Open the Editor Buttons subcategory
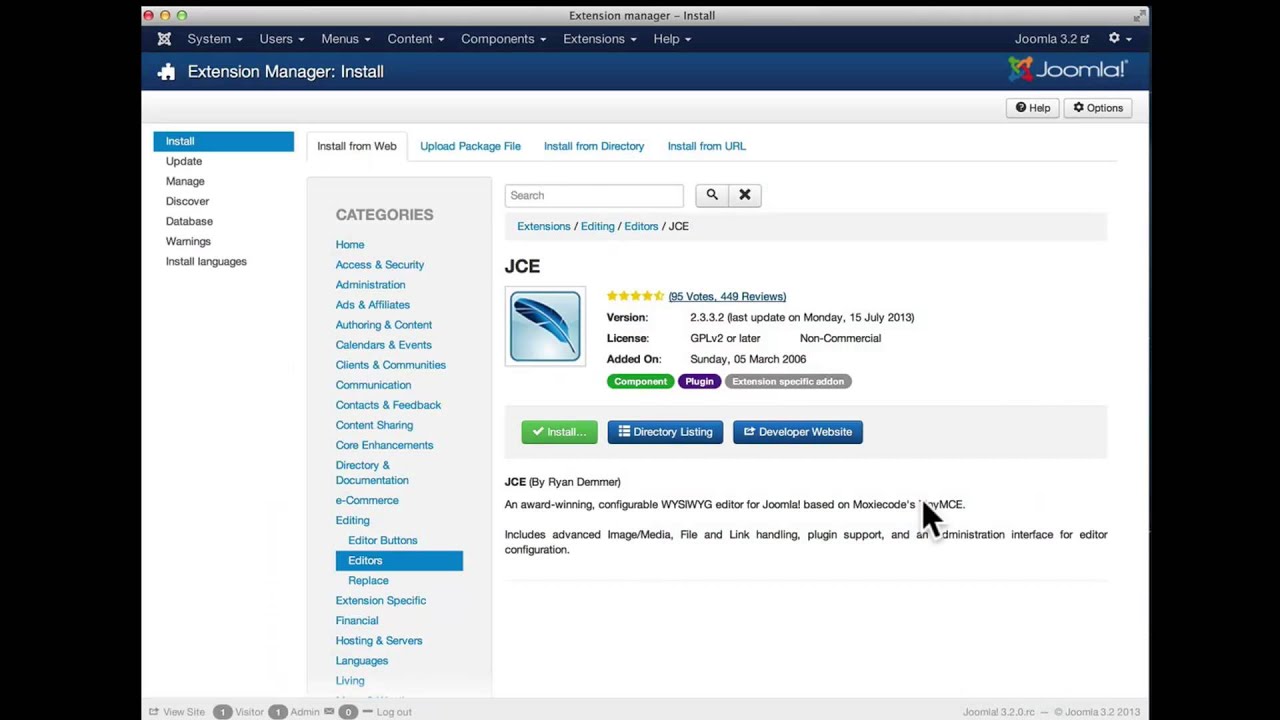Image resolution: width=1280 pixels, height=720 pixels. coord(383,540)
